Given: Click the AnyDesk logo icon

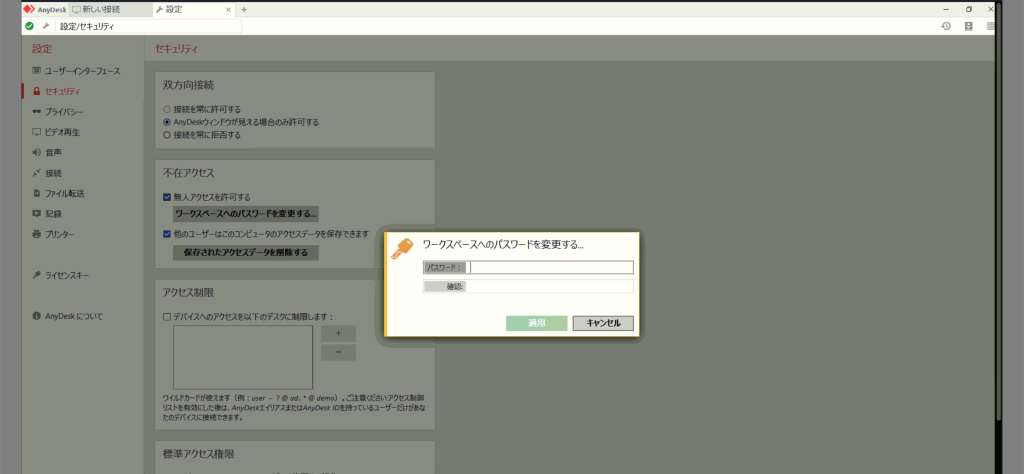Looking at the screenshot, I should pos(29,10).
